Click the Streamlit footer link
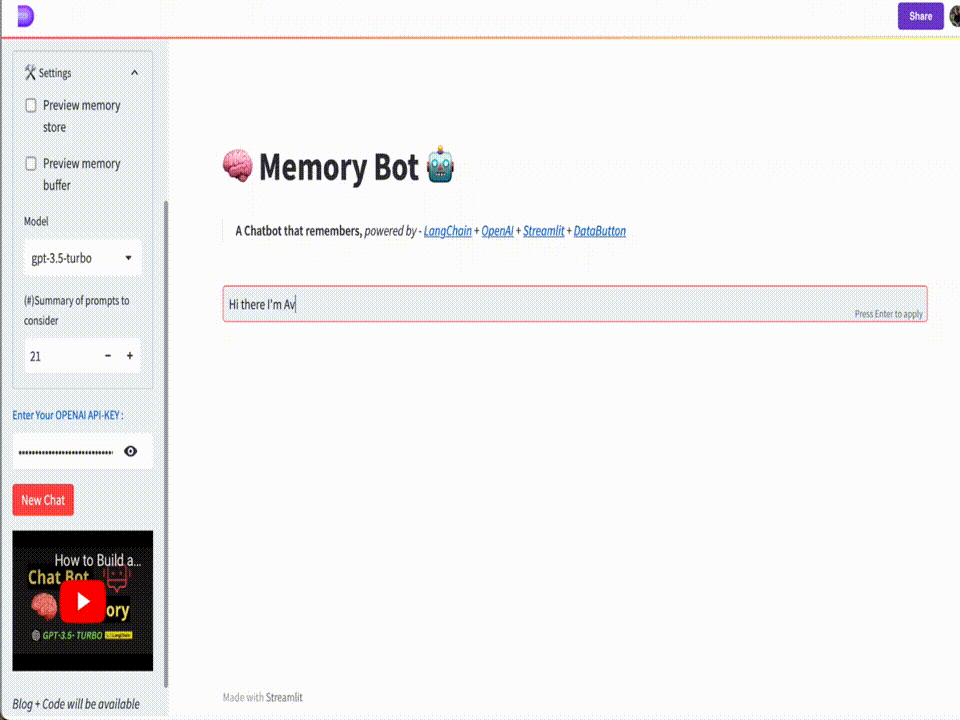Viewport: 960px width, 720px height. click(x=284, y=697)
